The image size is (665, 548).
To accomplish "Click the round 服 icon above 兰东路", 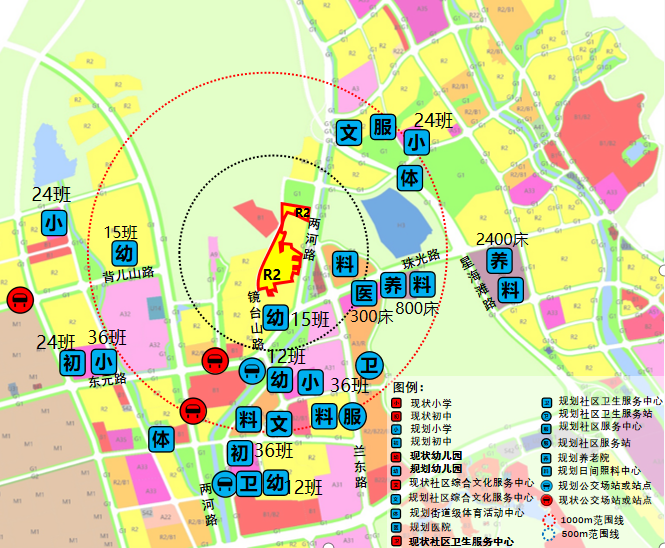I will click(x=350, y=416).
